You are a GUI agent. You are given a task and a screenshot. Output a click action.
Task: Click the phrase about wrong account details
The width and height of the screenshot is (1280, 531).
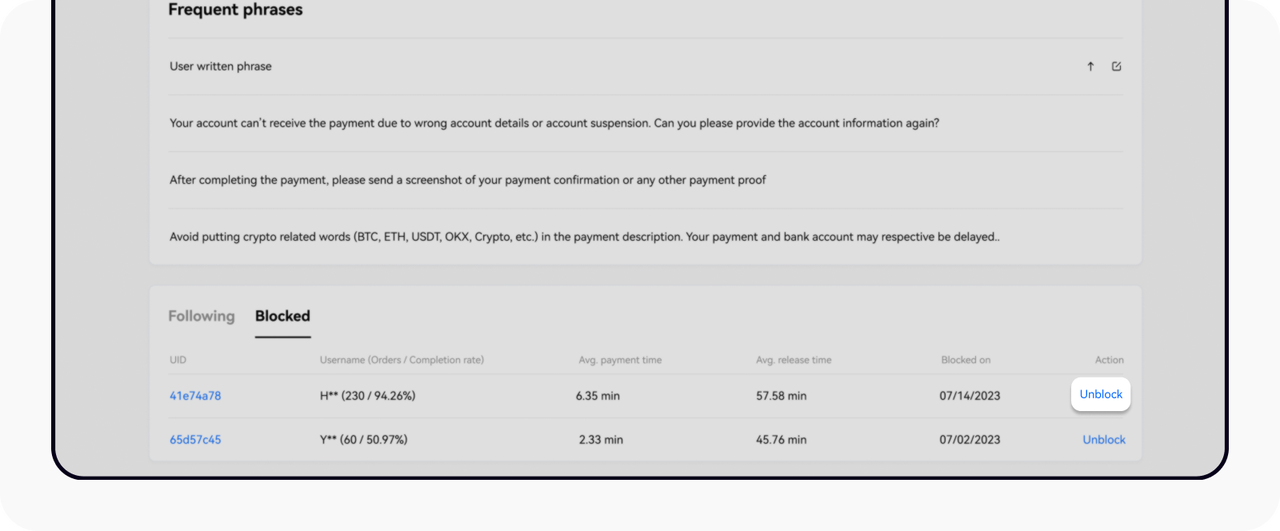click(x=554, y=124)
